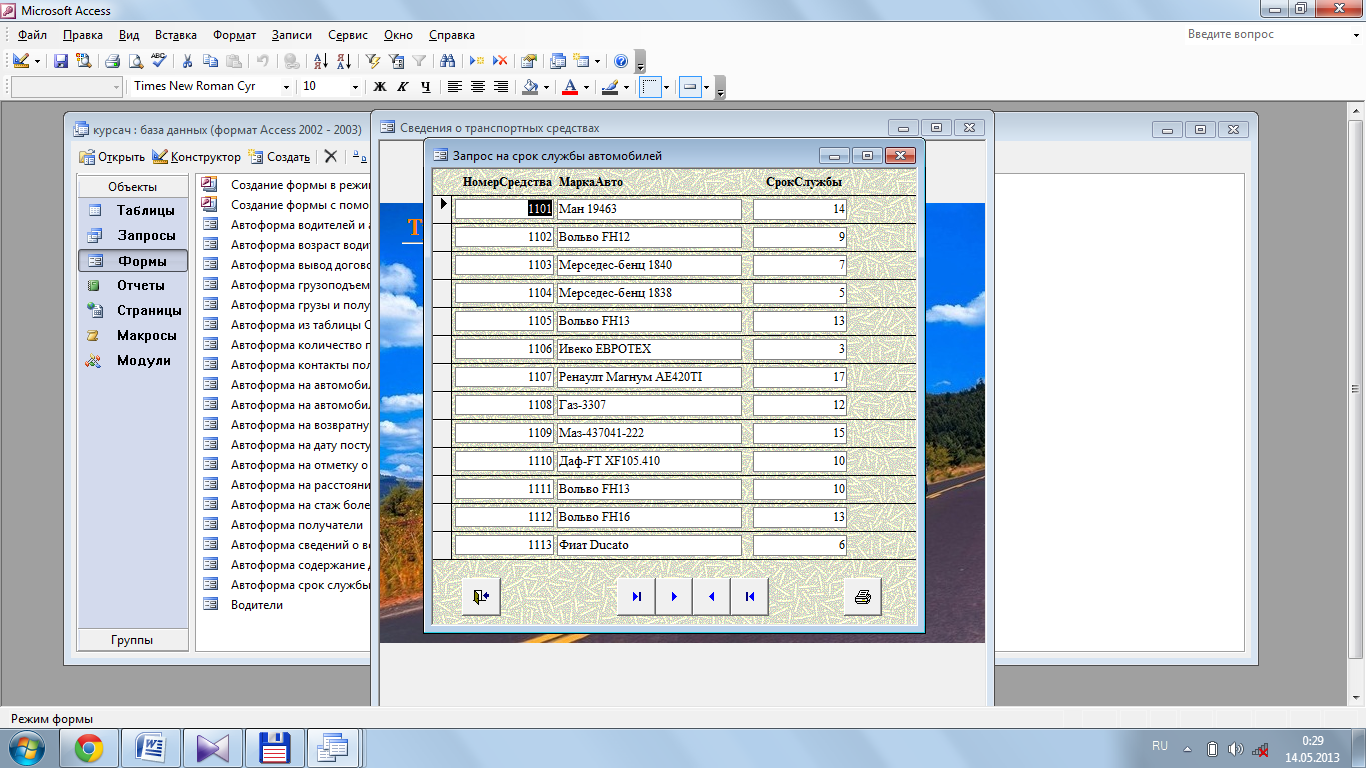Open Print Preview from the toolbar

[x=135, y=61]
